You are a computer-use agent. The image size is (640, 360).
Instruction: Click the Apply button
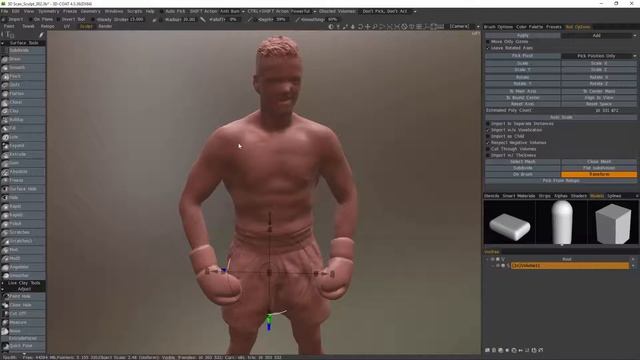[522, 36]
